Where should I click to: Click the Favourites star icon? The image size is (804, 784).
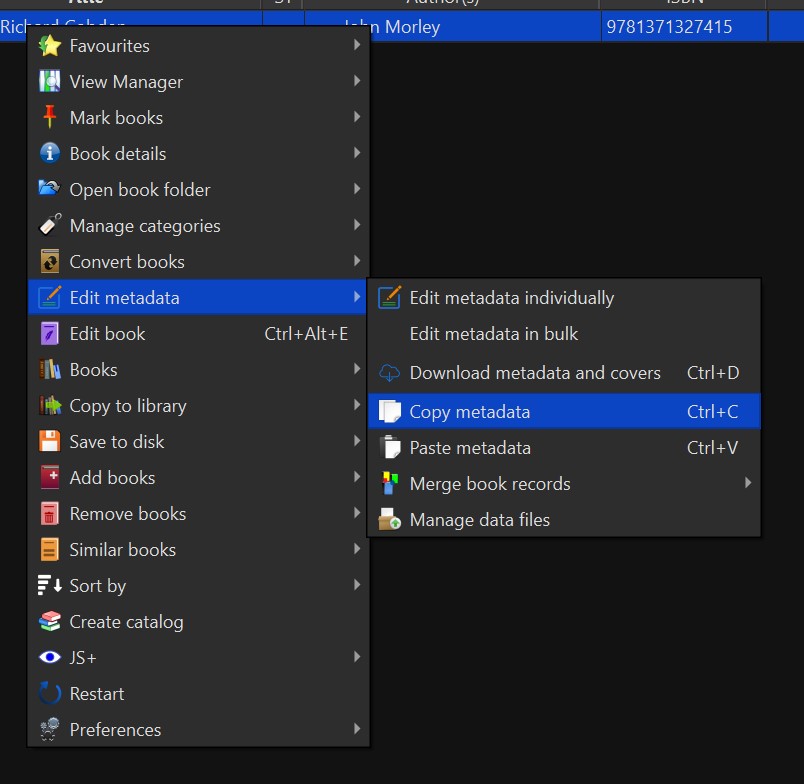(49, 46)
